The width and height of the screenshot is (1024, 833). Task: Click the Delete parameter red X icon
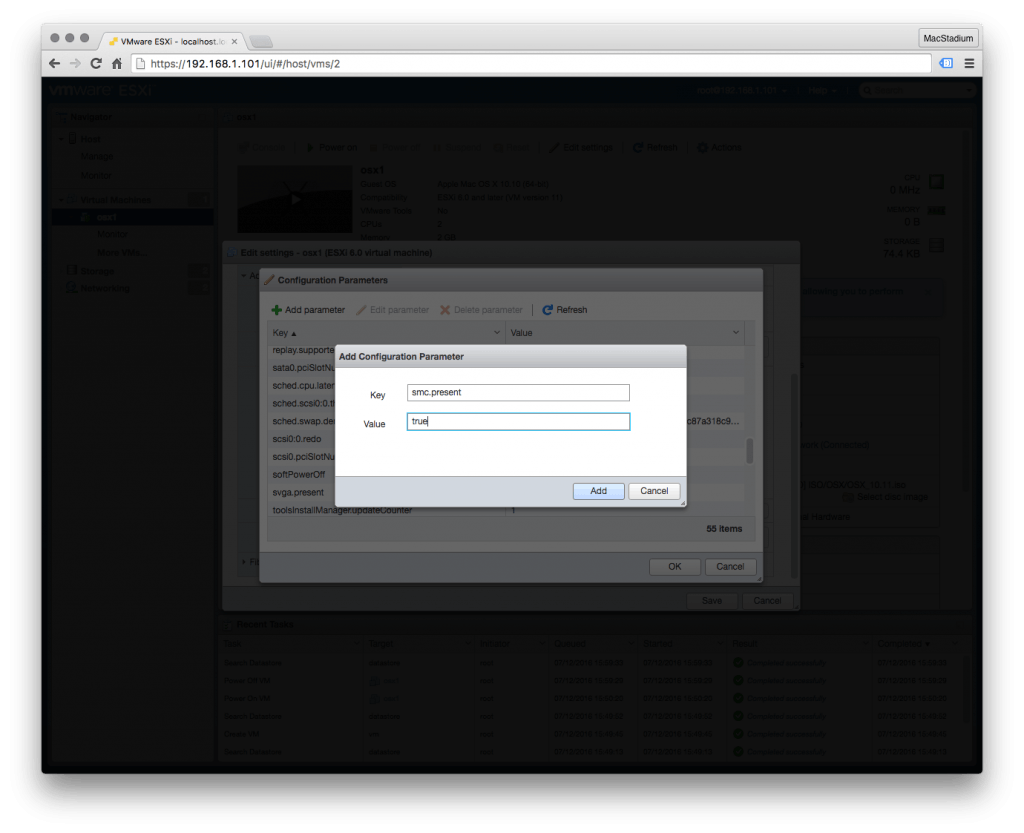coord(445,310)
